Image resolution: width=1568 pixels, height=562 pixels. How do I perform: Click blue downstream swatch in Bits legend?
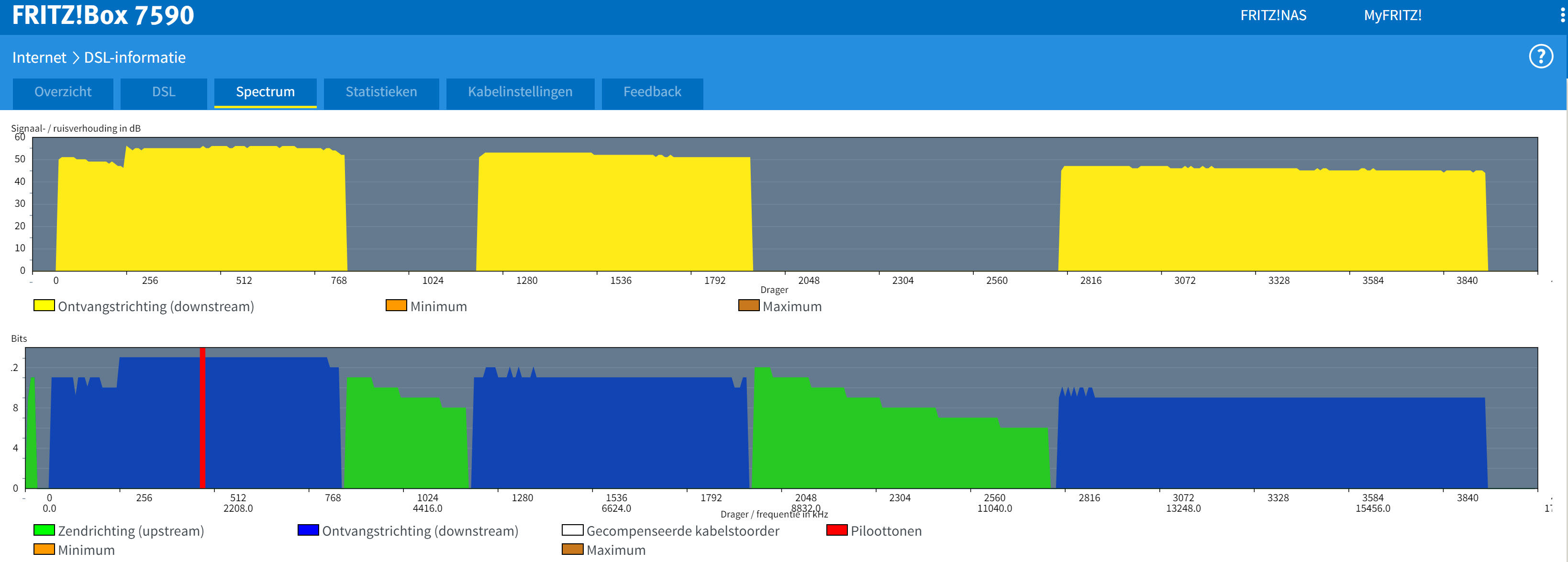point(308,530)
